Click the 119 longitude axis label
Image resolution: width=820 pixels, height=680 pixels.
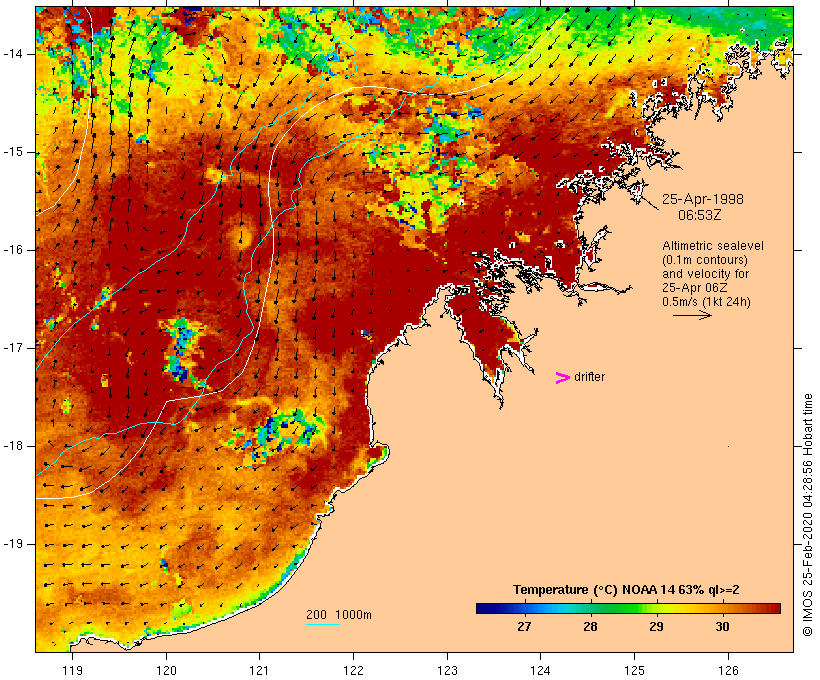(x=72, y=670)
